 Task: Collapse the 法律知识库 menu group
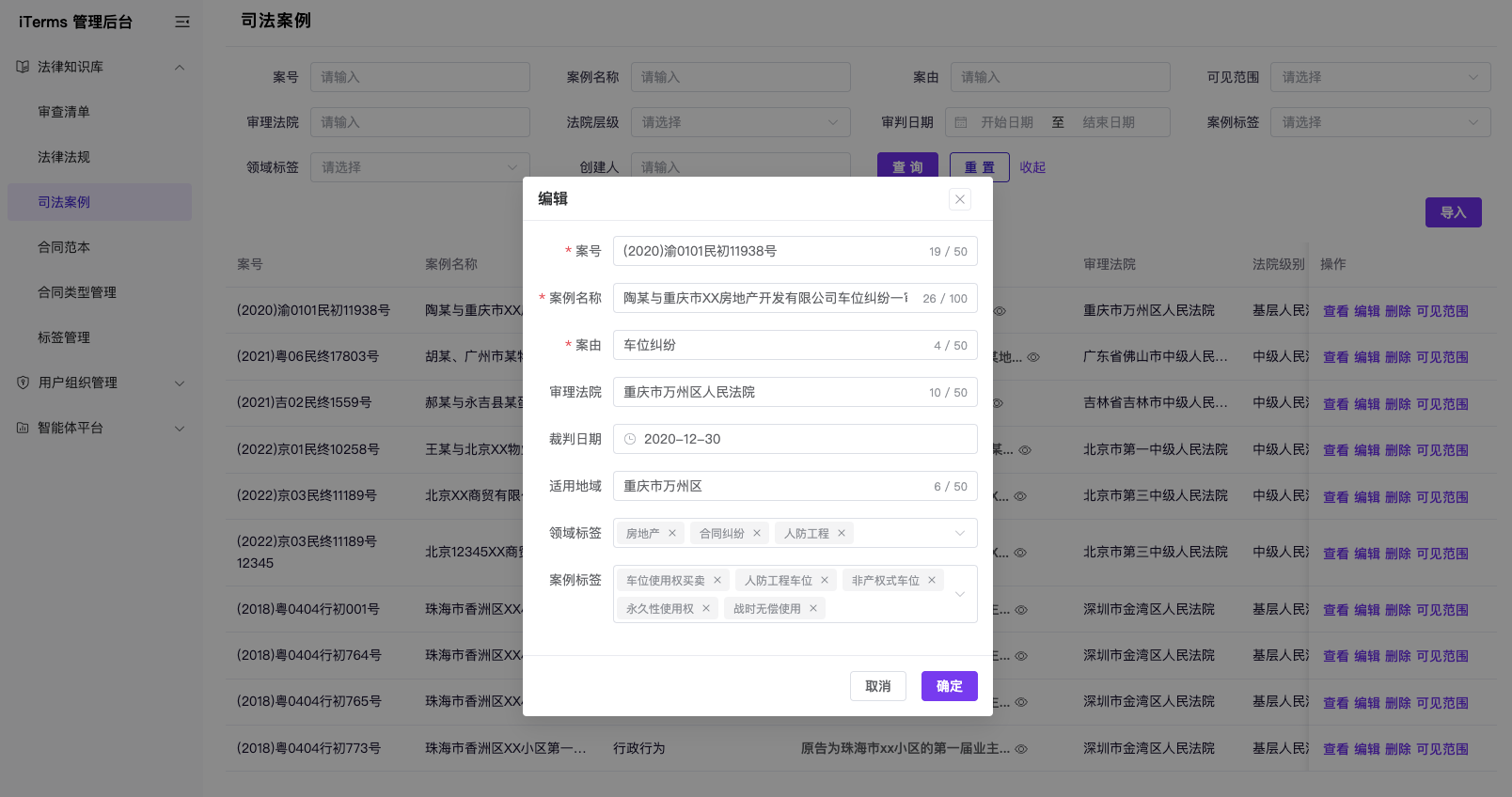click(x=180, y=67)
